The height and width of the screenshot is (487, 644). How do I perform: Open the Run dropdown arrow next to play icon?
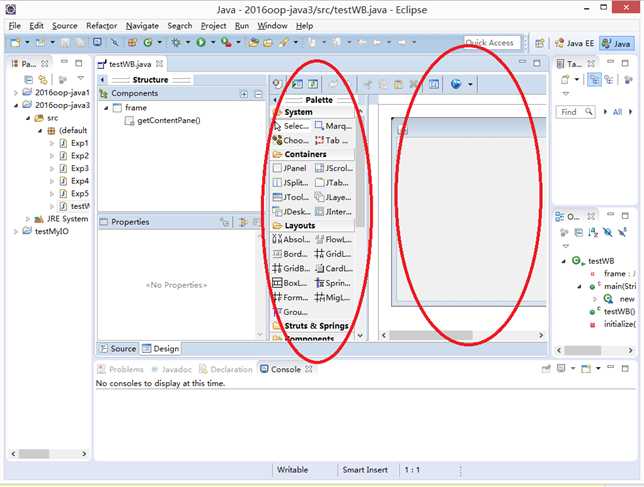click(x=213, y=42)
